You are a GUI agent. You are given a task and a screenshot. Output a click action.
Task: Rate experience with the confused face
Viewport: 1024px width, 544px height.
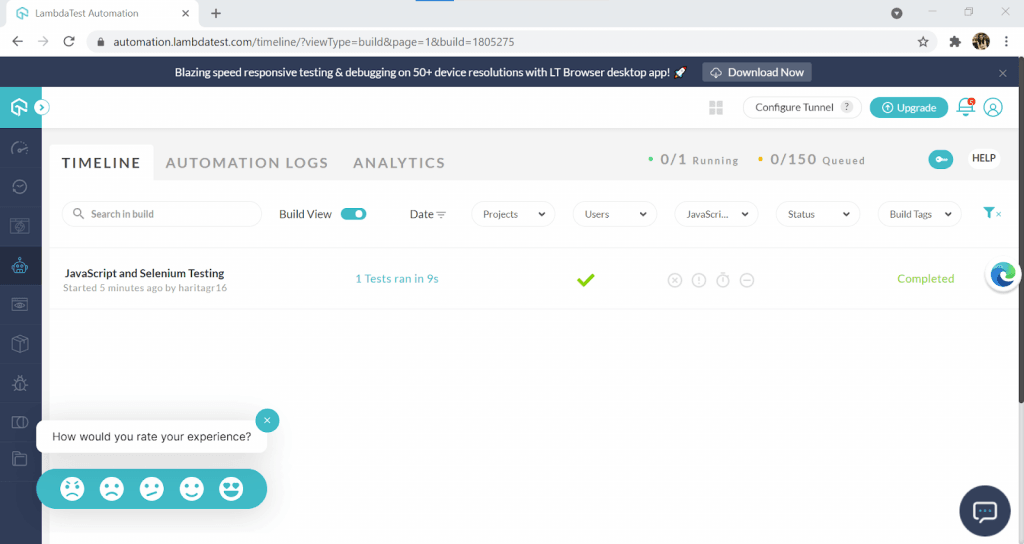click(x=152, y=488)
